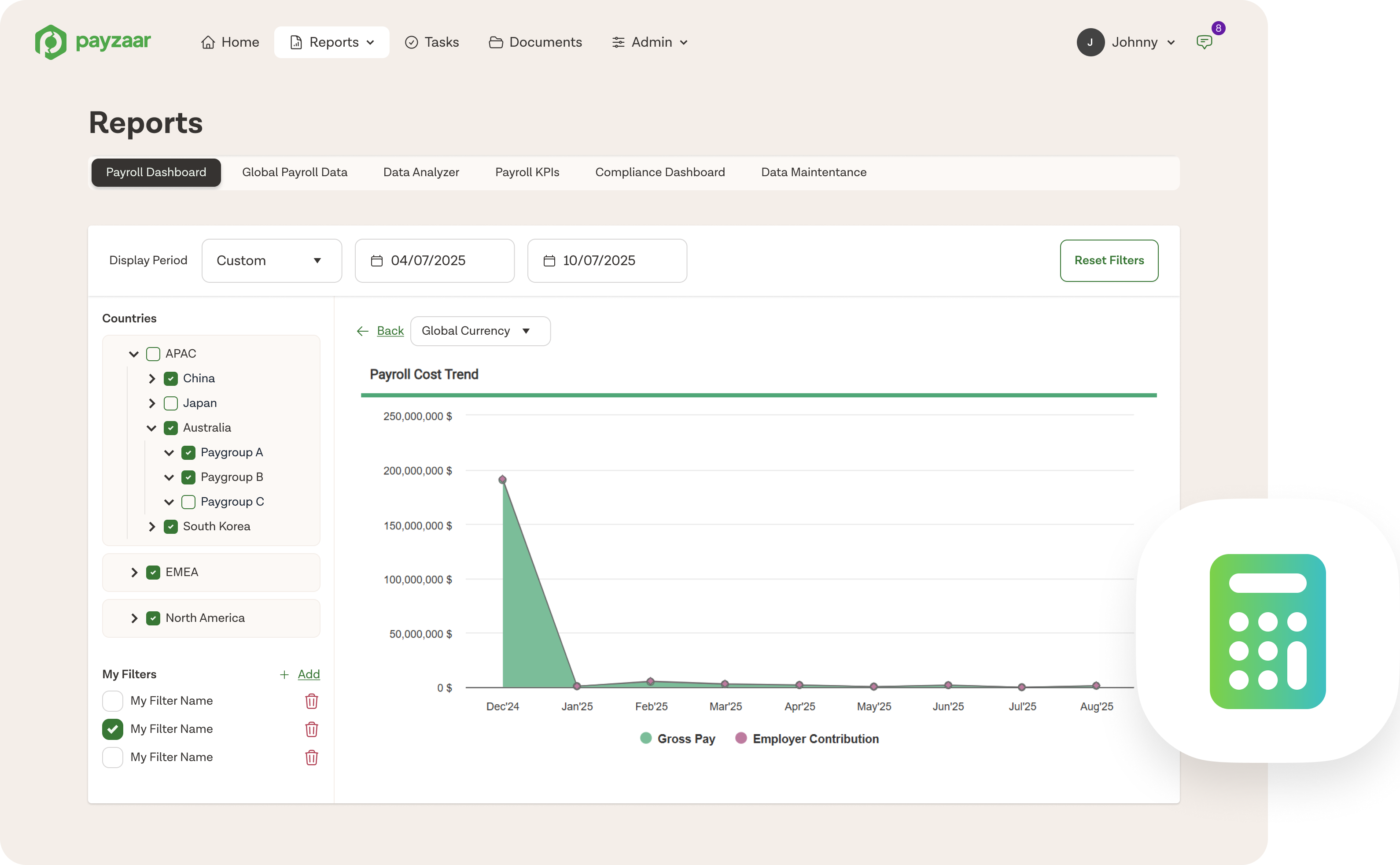Viewport: 1400px width, 865px height.
Task: Delete the first My Filter Name entry
Action: coord(311,701)
